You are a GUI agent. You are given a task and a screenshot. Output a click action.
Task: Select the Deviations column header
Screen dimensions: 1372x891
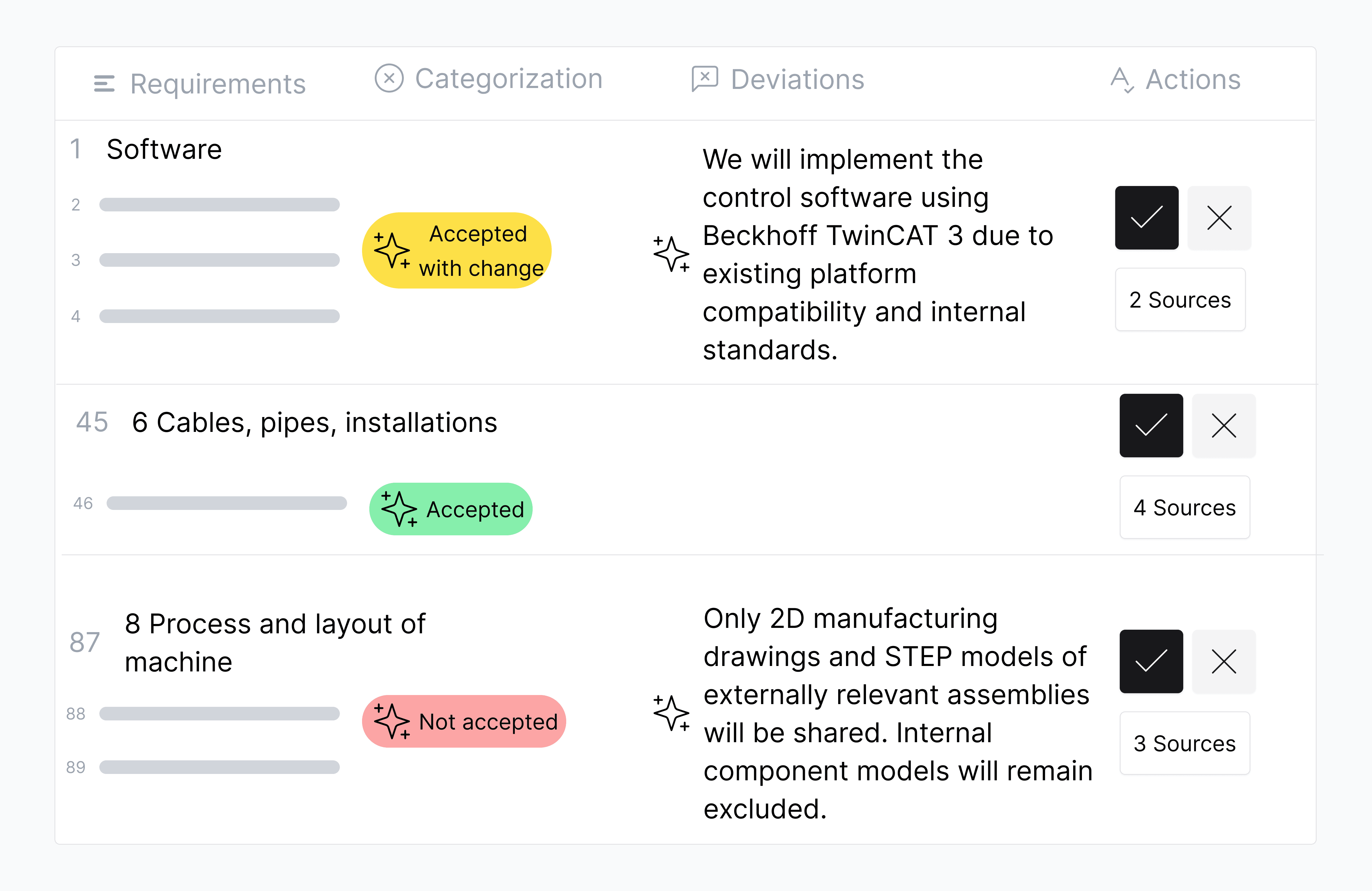(x=797, y=80)
